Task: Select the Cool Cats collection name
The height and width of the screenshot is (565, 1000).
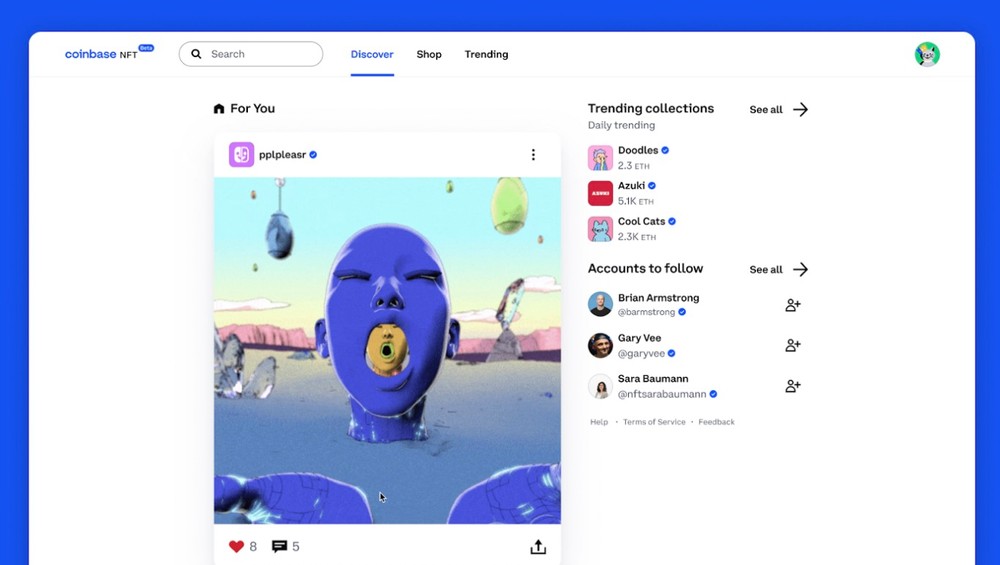Action: tap(642, 221)
